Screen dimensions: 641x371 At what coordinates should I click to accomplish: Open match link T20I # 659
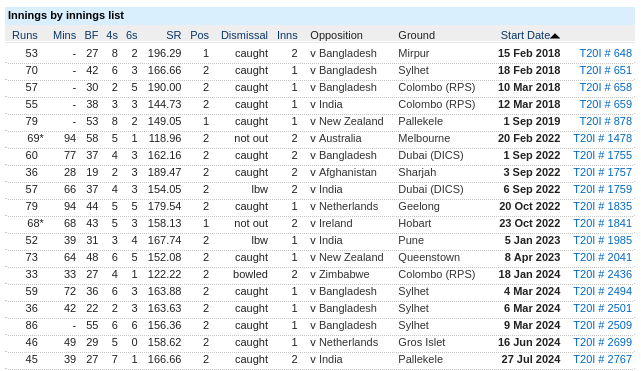click(606, 104)
